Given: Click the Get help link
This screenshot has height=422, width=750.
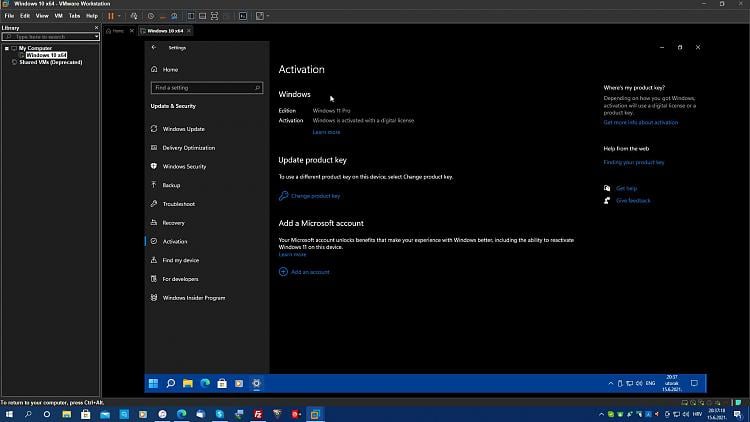Looking at the screenshot, I should [x=626, y=188].
